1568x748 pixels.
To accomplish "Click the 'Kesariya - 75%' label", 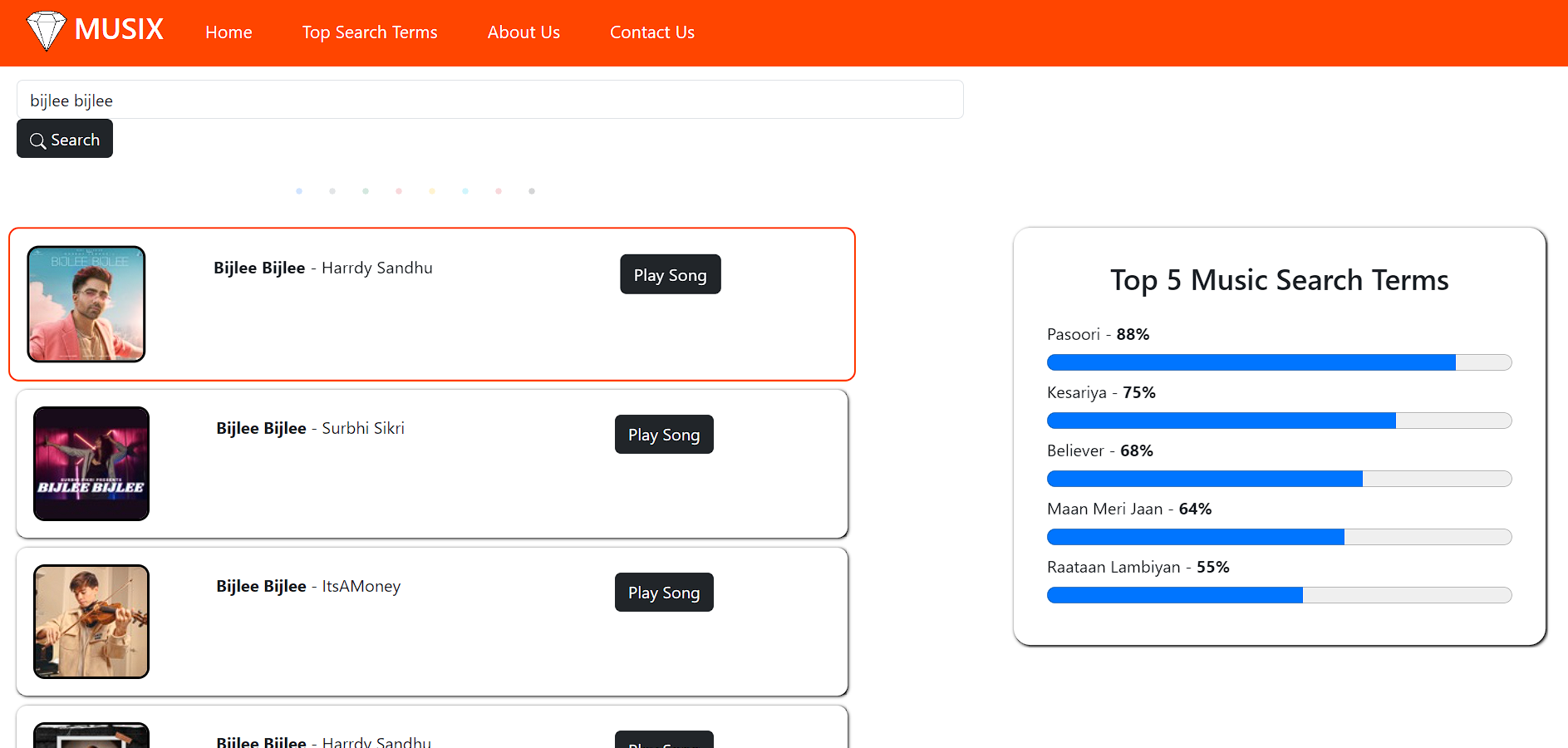I will pyautogui.click(x=1101, y=392).
